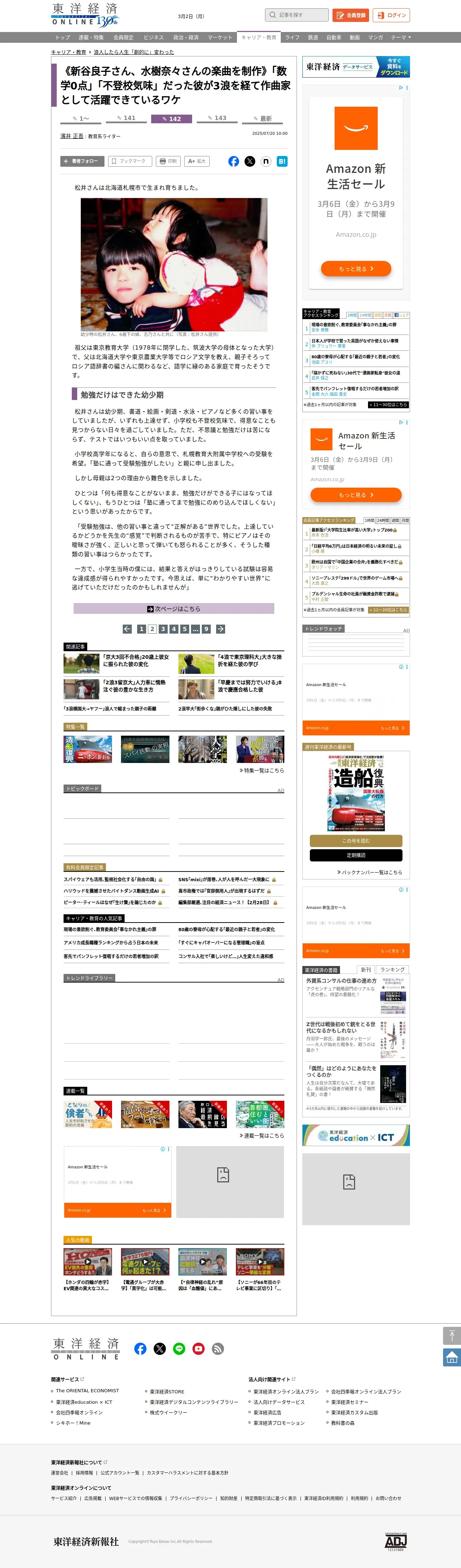
Task: Open 東洋経済STORE footer link
Action: [167, 1392]
